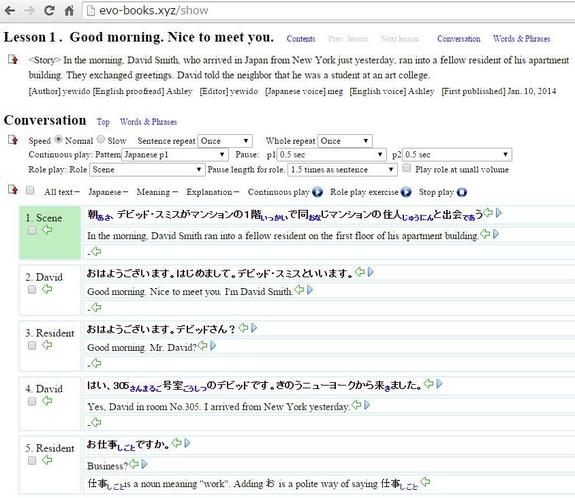Toggle the All text display option

(62, 192)
